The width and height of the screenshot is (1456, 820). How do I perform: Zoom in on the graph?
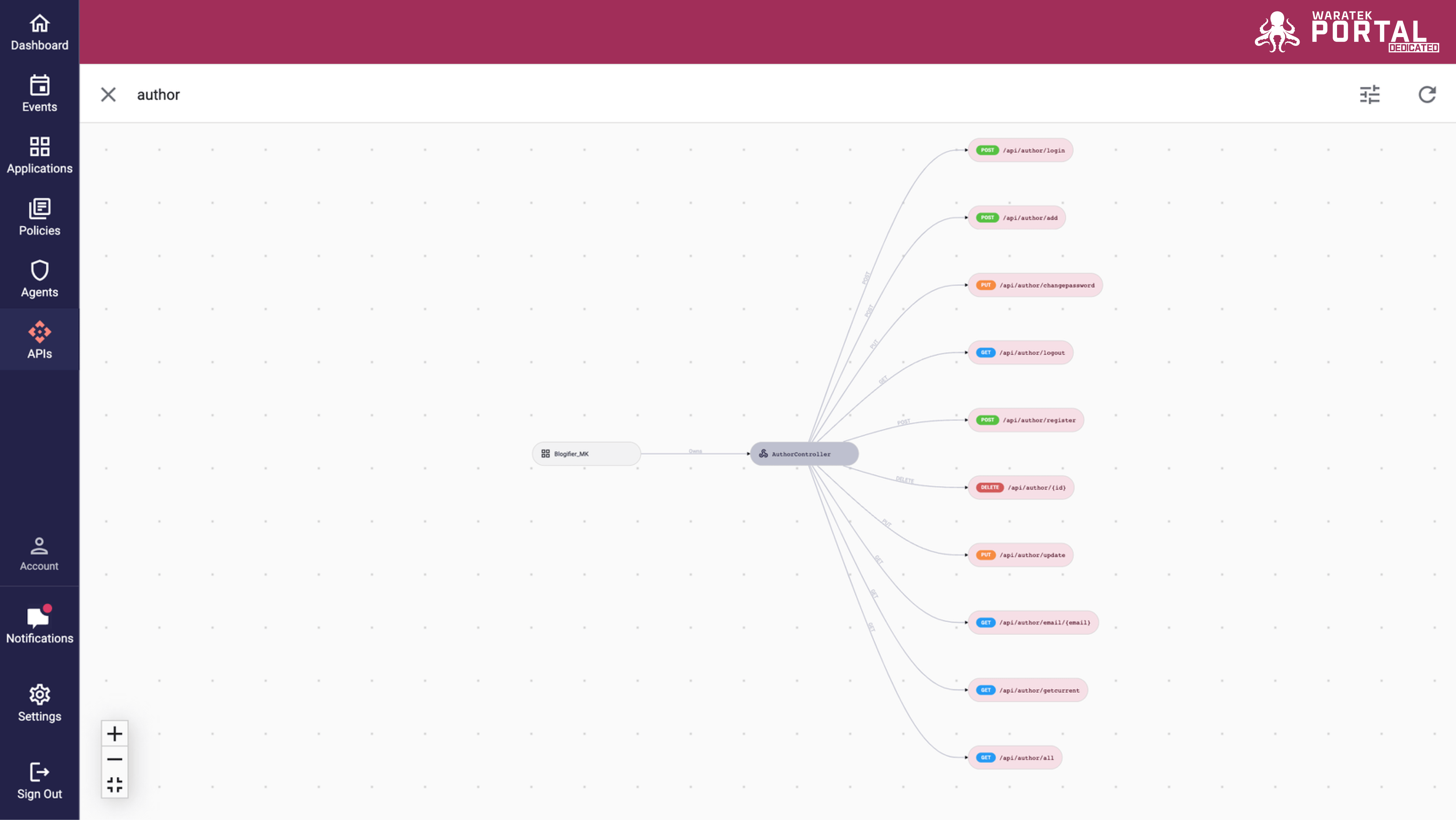[115, 733]
